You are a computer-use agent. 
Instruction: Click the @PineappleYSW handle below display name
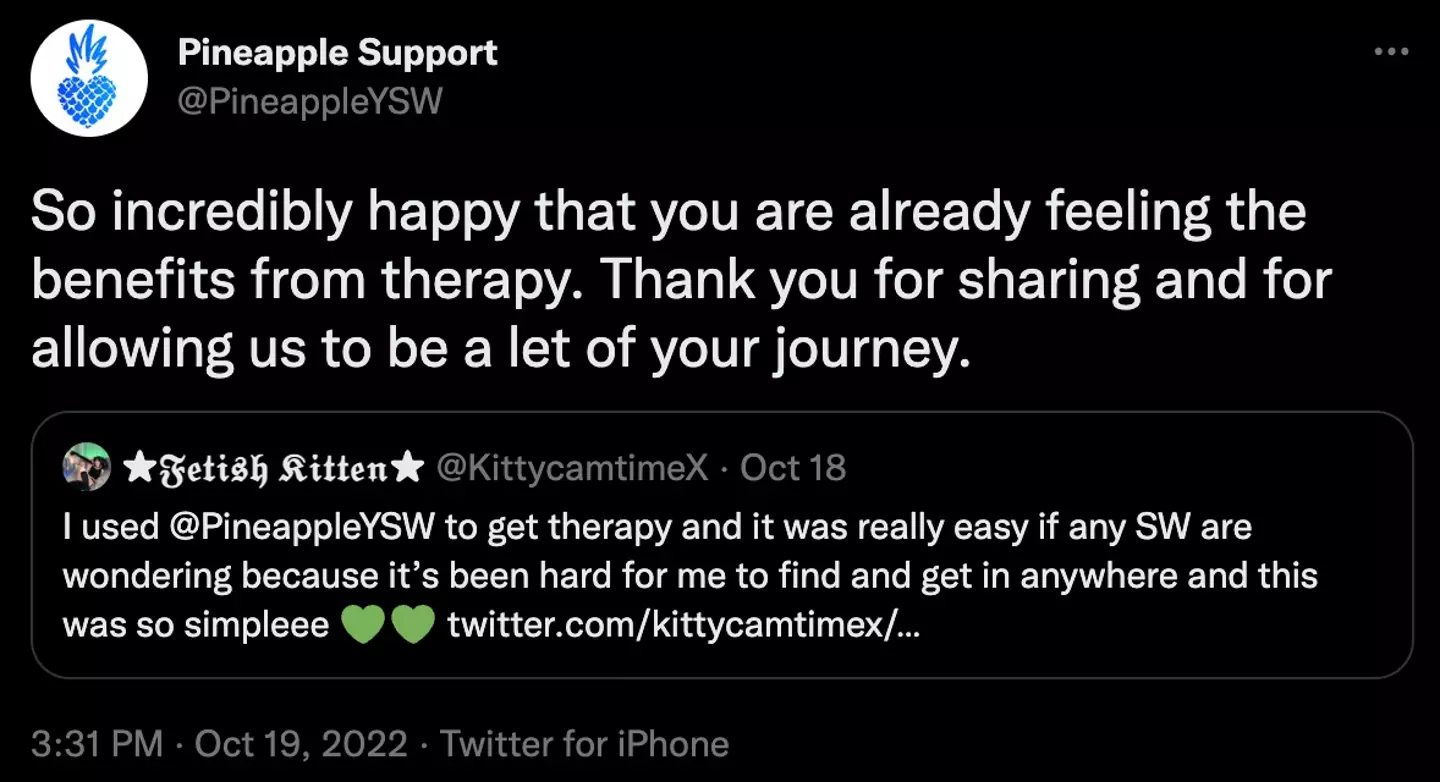(309, 100)
